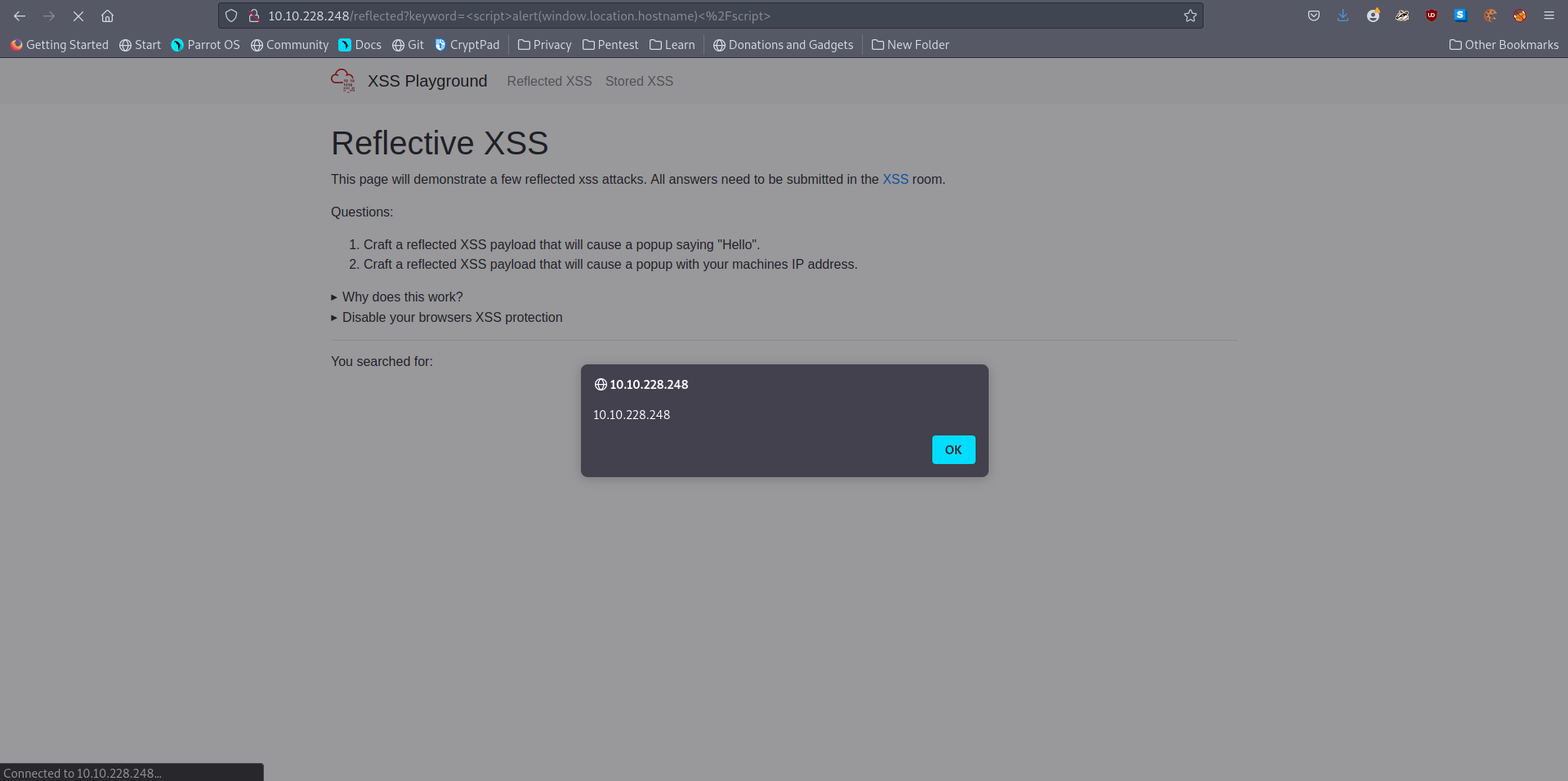Screen dimensions: 1568x781
Task: Click the Privacy Badger extension icon
Action: (1402, 16)
